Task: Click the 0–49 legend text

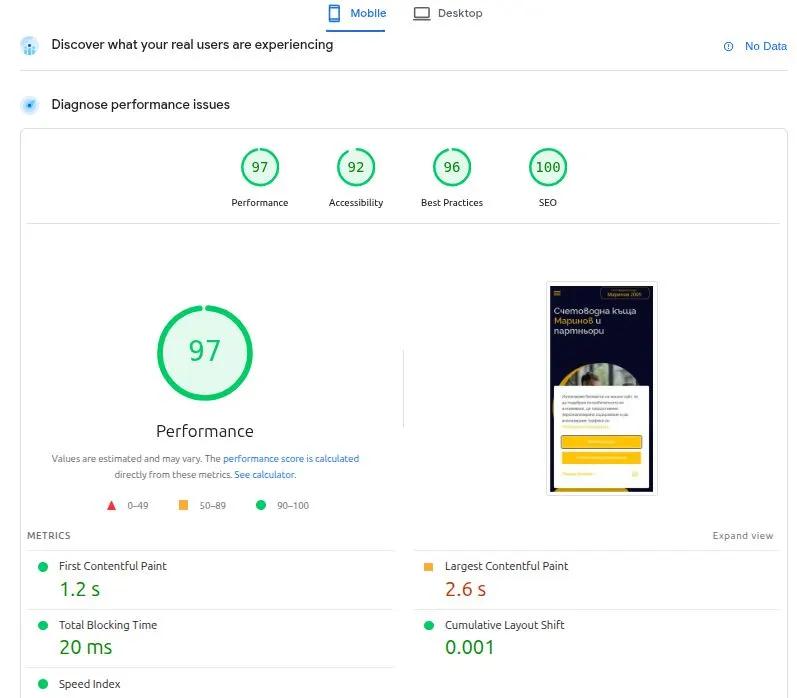Action: (x=138, y=506)
